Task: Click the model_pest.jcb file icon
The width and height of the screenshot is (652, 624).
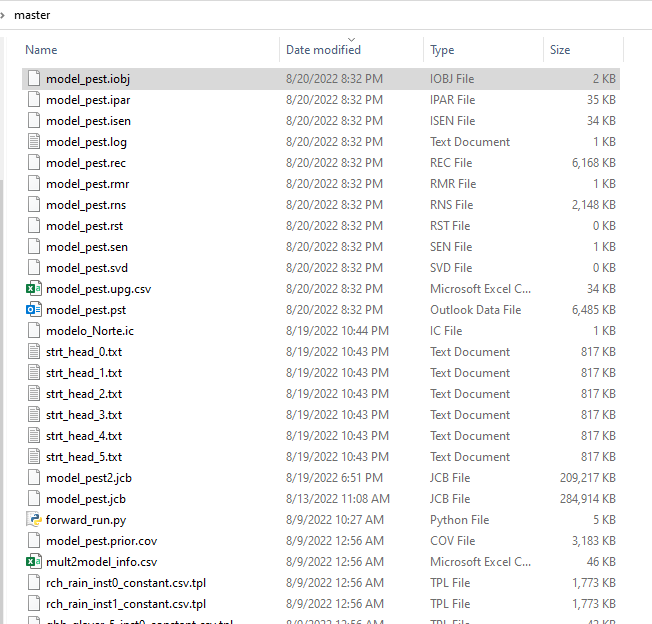Action: coord(34,498)
